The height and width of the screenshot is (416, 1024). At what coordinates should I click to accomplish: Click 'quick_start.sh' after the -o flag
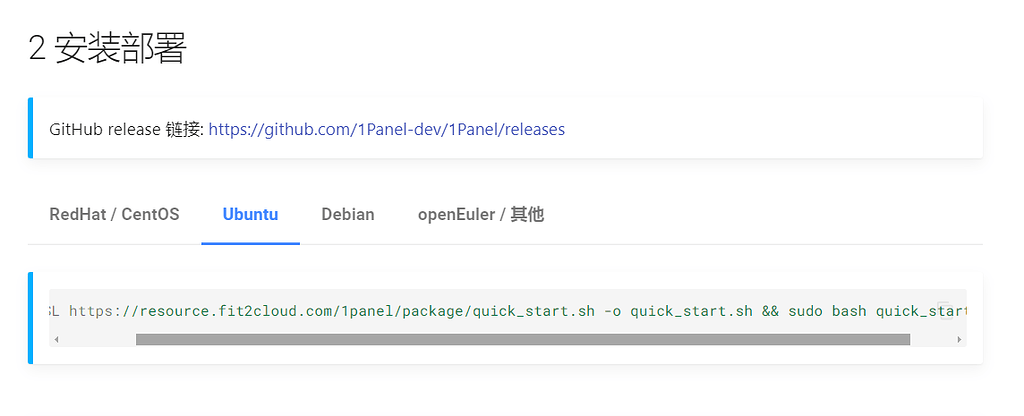(x=692, y=311)
